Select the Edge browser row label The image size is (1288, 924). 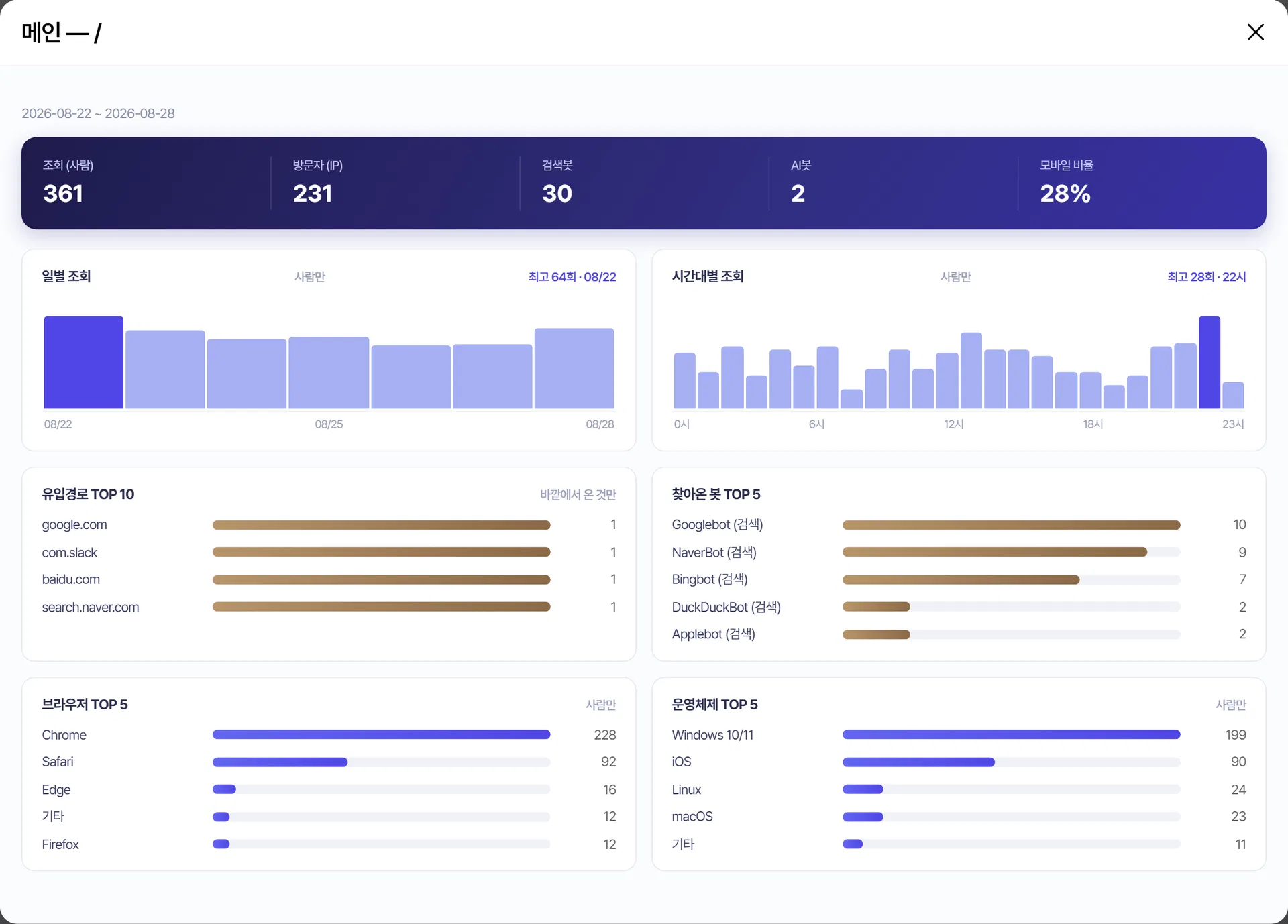(x=56, y=790)
